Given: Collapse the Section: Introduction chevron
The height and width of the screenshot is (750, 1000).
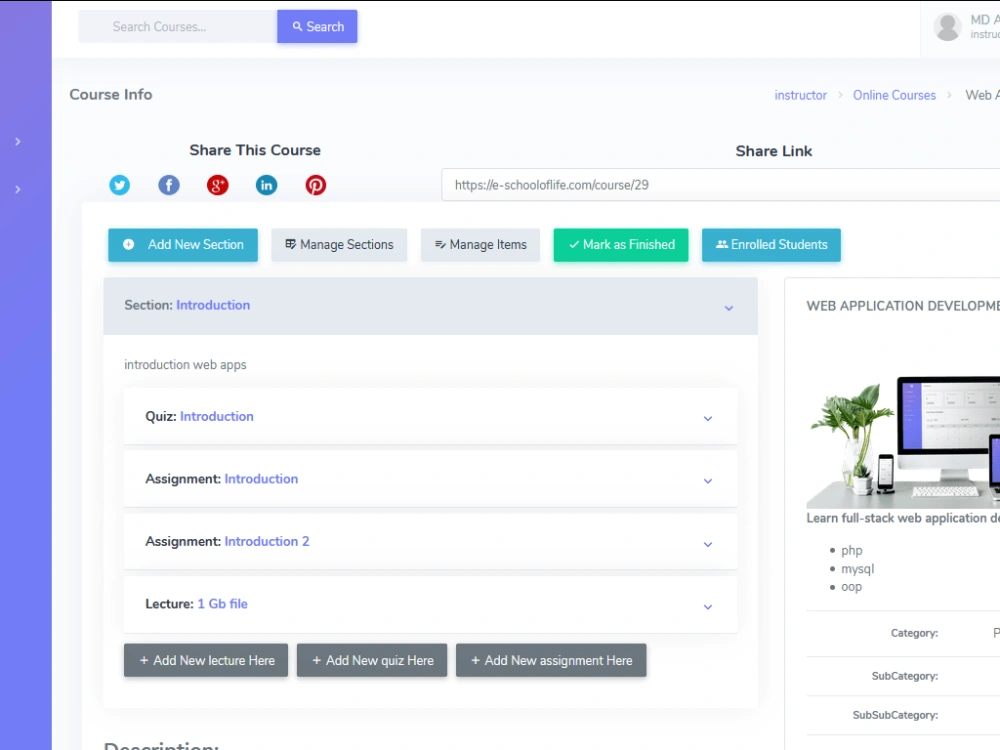Looking at the screenshot, I should pyautogui.click(x=729, y=308).
